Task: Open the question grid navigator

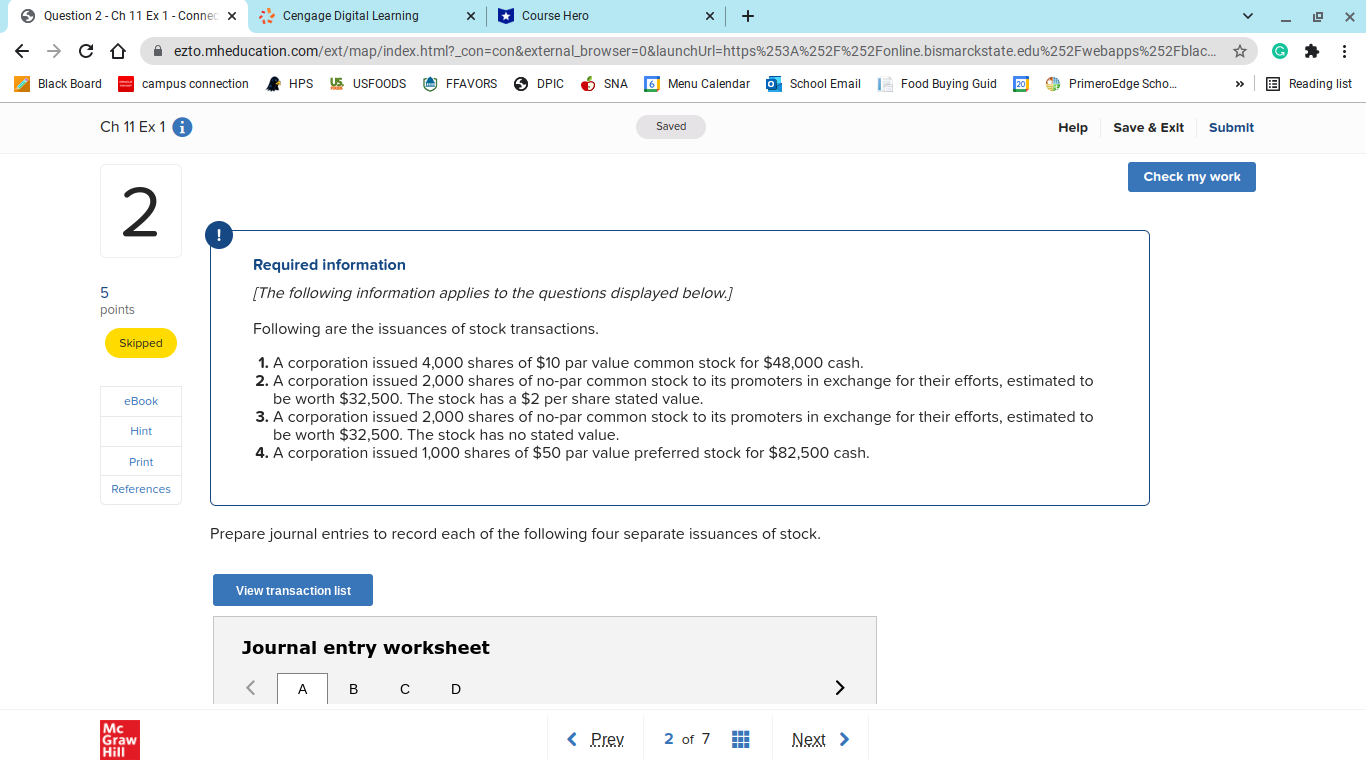Action: pyautogui.click(x=741, y=739)
